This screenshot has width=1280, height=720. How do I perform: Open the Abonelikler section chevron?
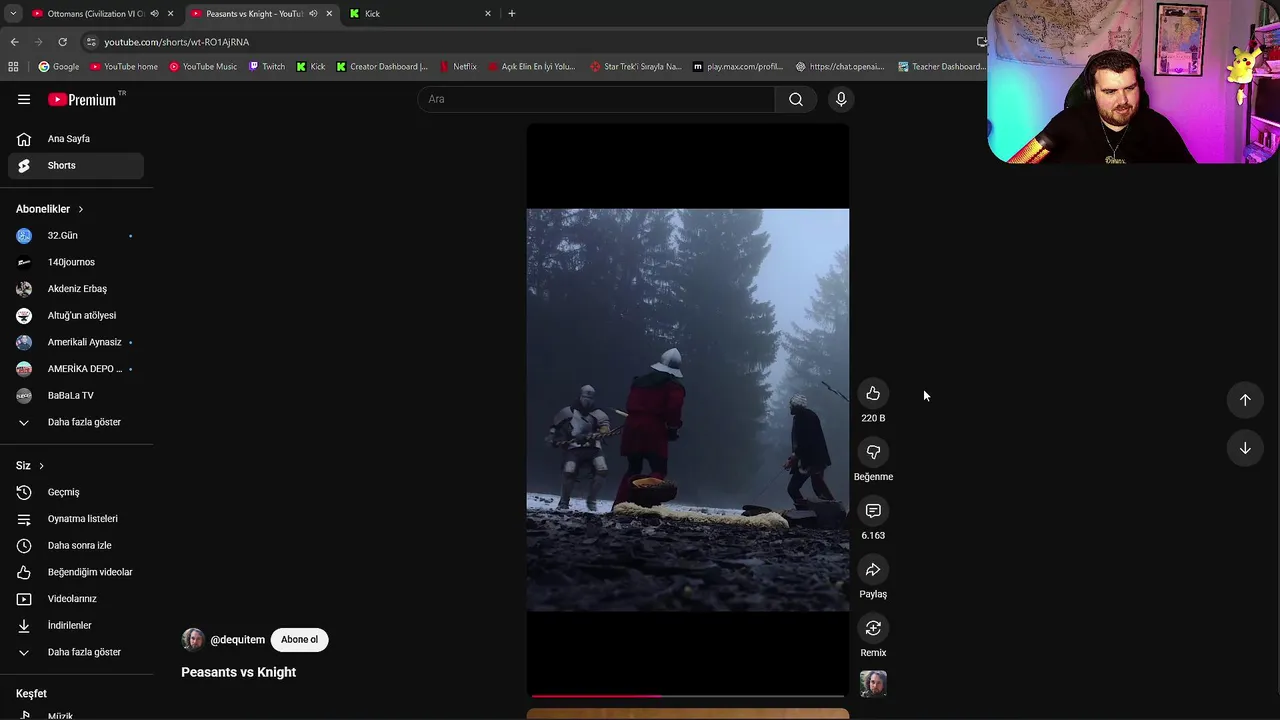[81, 209]
